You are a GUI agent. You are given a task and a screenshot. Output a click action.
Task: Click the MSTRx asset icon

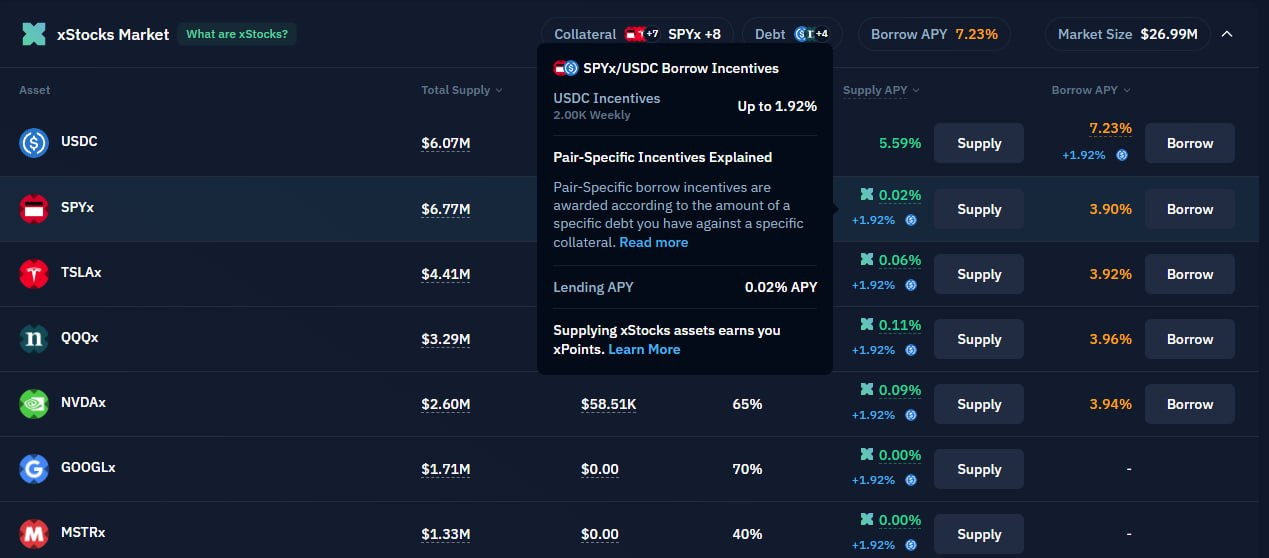[x=34, y=534]
